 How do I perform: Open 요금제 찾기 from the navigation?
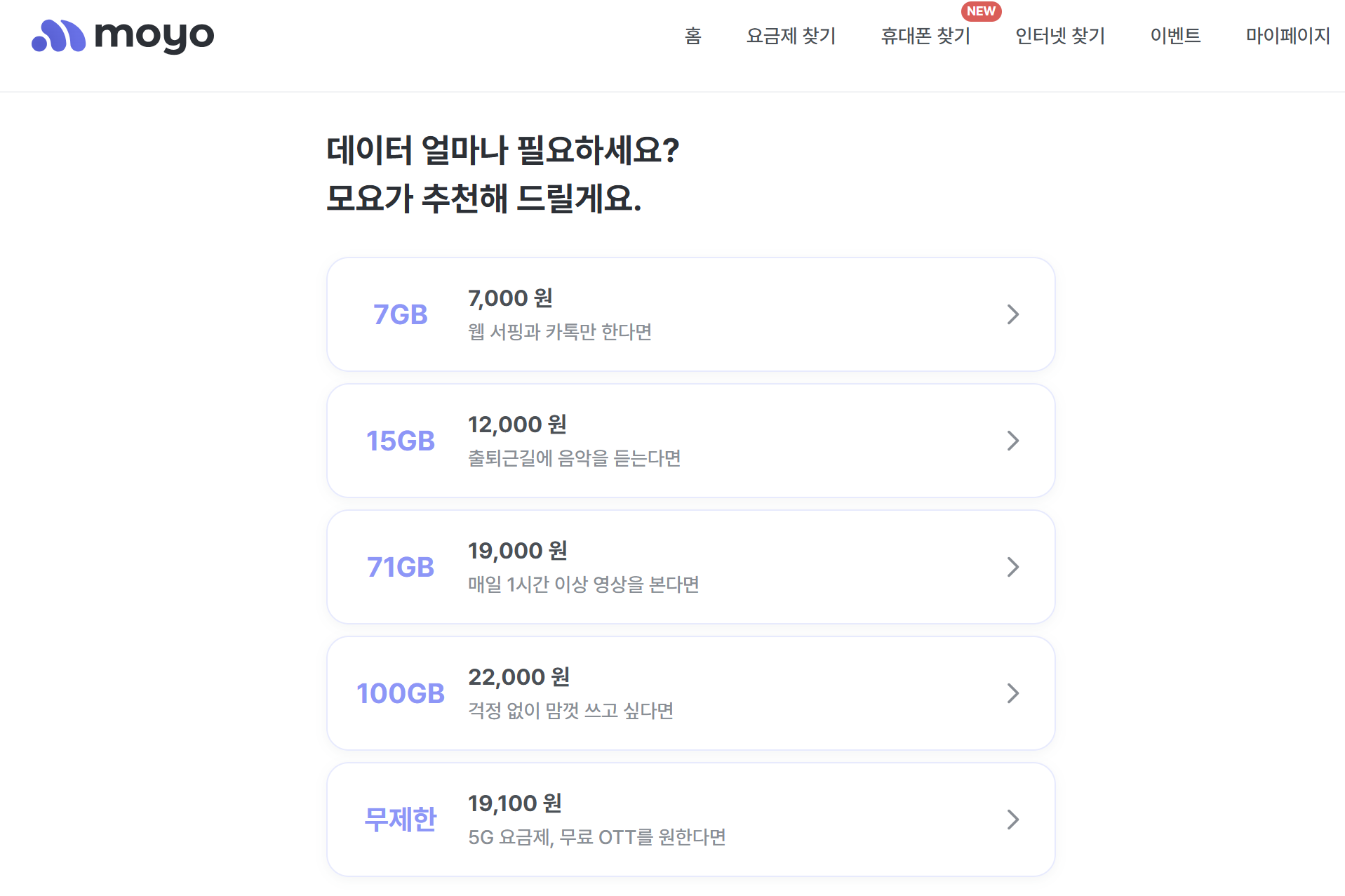(x=791, y=36)
